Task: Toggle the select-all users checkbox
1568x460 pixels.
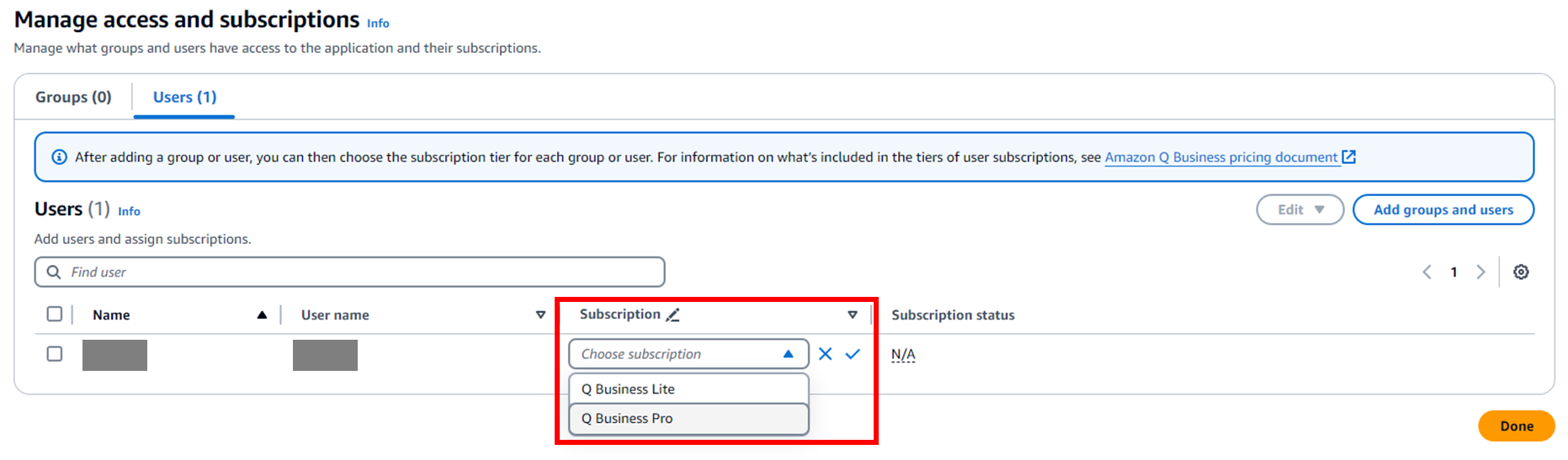Action: pos(55,314)
